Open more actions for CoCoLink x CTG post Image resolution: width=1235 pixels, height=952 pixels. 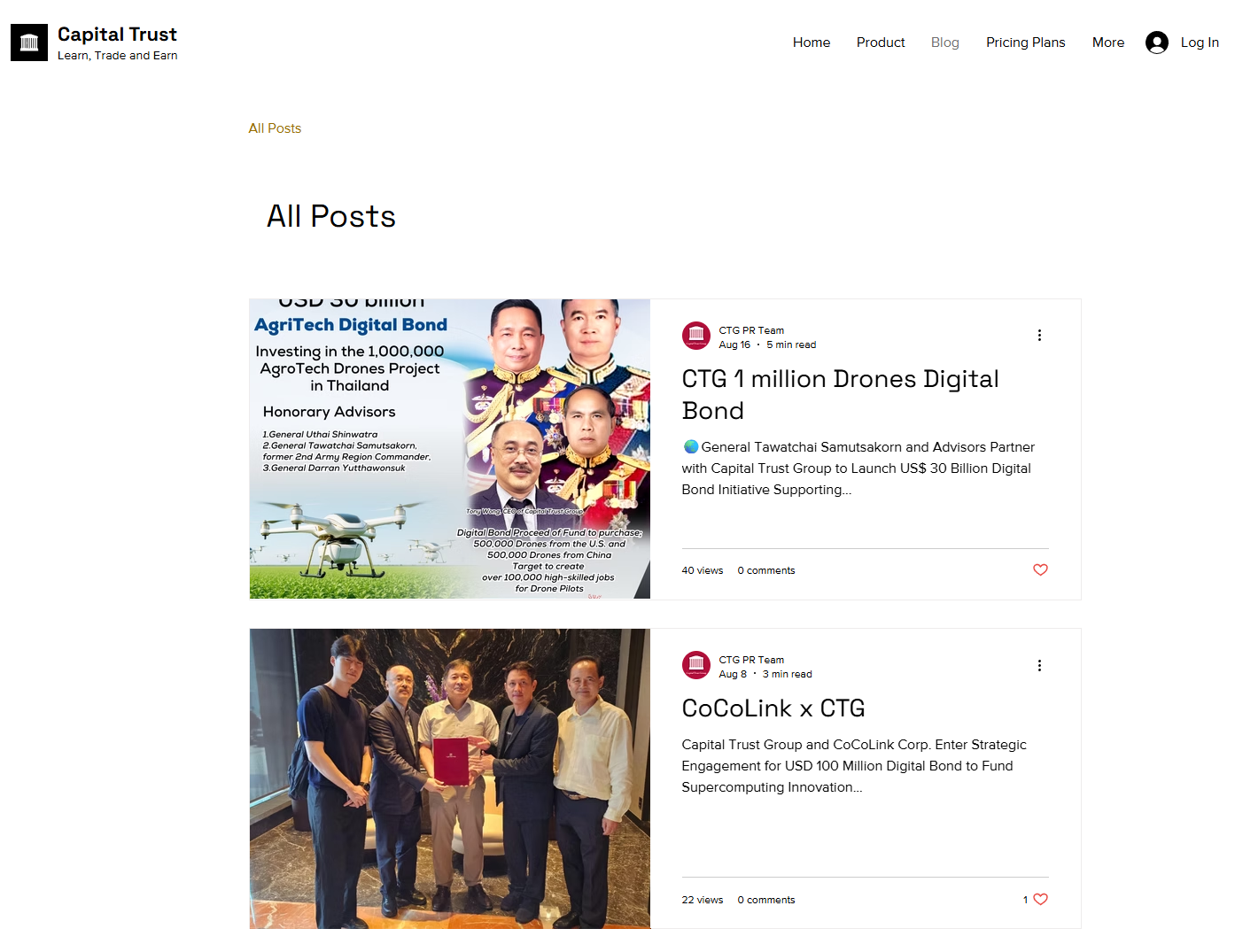click(x=1039, y=666)
